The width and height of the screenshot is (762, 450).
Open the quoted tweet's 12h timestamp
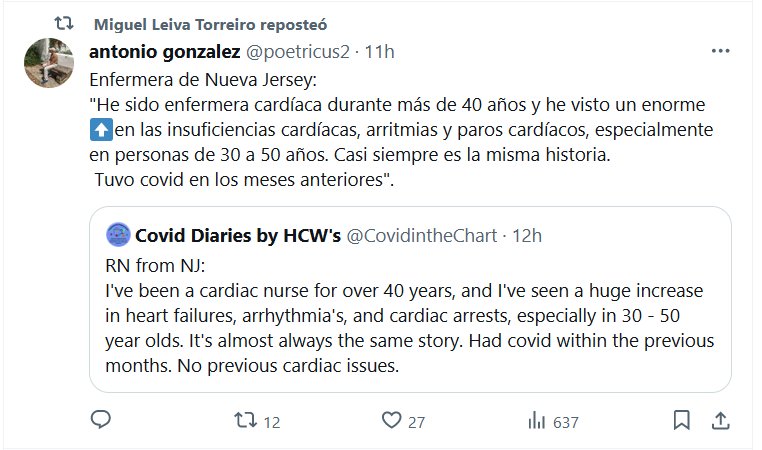coord(527,236)
